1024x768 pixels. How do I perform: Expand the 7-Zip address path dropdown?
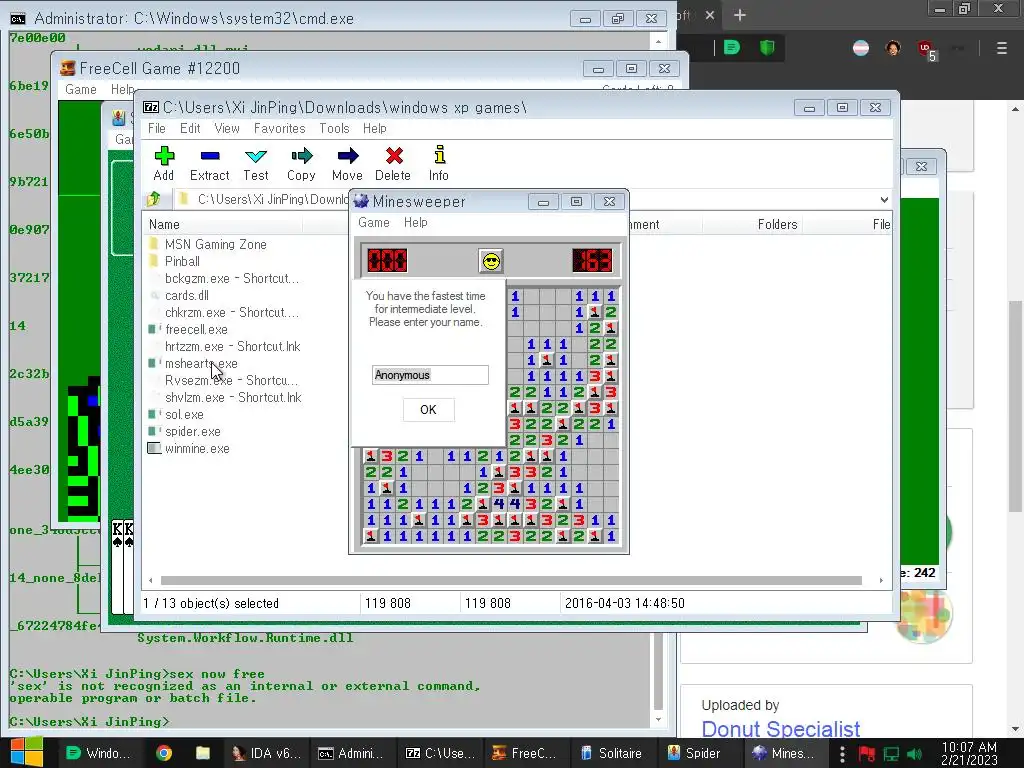(884, 199)
